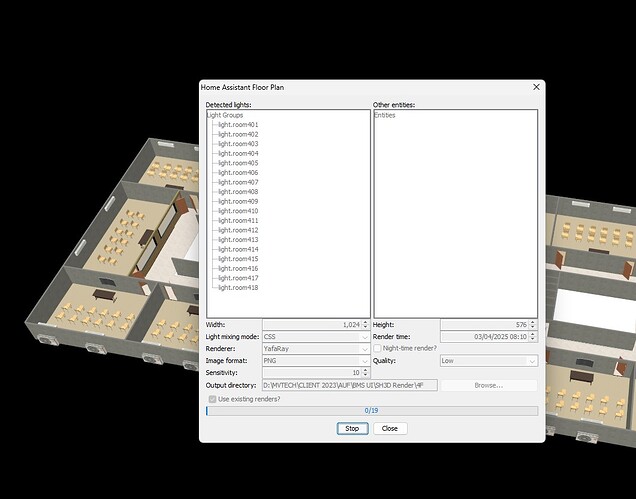Click the Output directory path field
636x499 pixels.
pyautogui.click(x=350, y=385)
